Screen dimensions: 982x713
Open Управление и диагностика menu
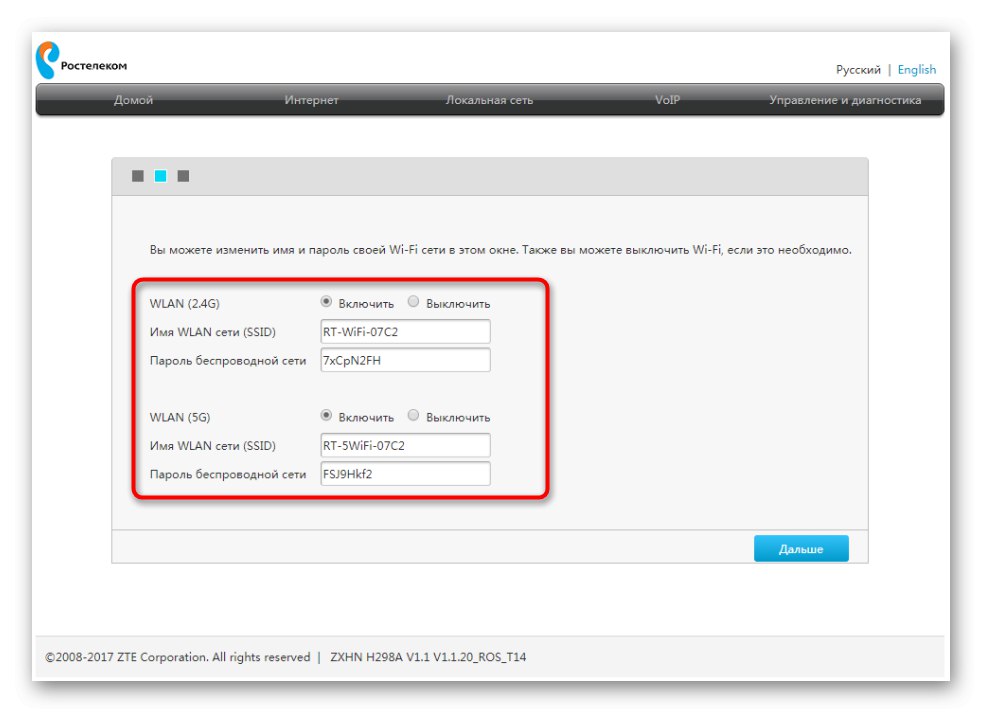coord(845,100)
